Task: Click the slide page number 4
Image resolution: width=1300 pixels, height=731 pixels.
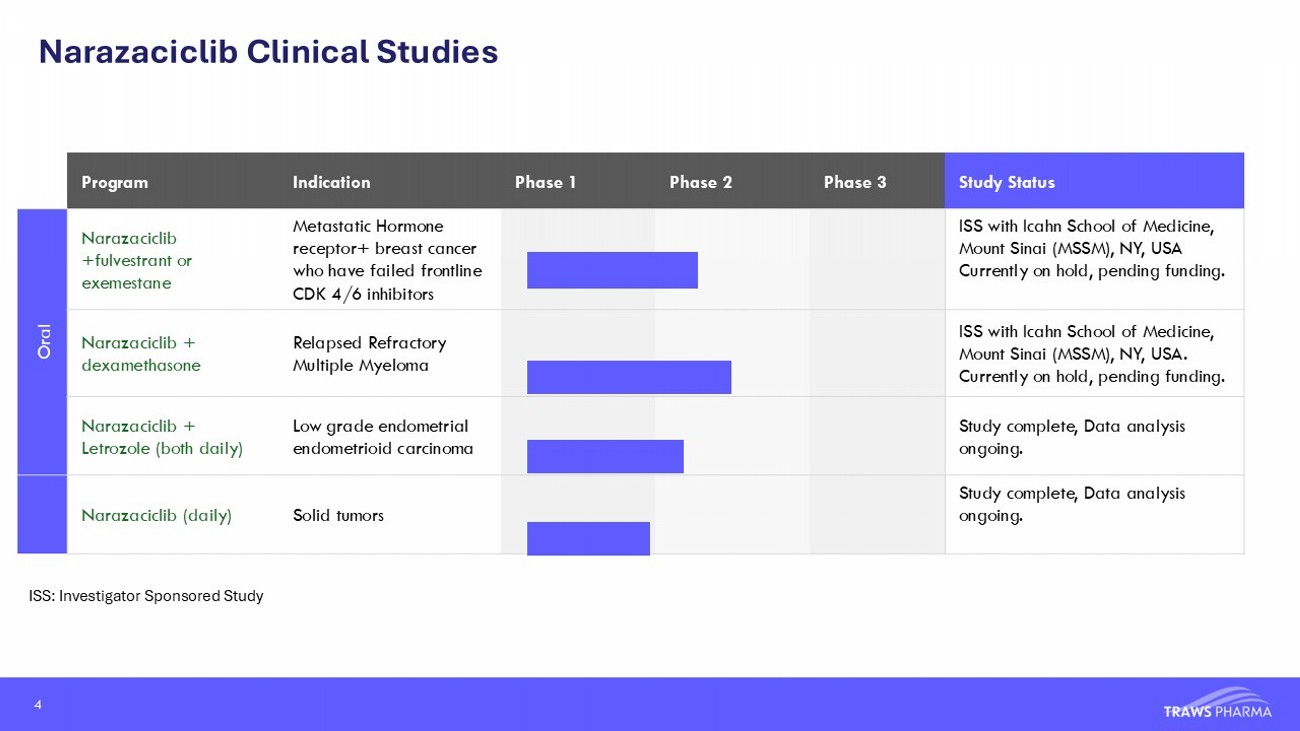Action: (x=38, y=705)
